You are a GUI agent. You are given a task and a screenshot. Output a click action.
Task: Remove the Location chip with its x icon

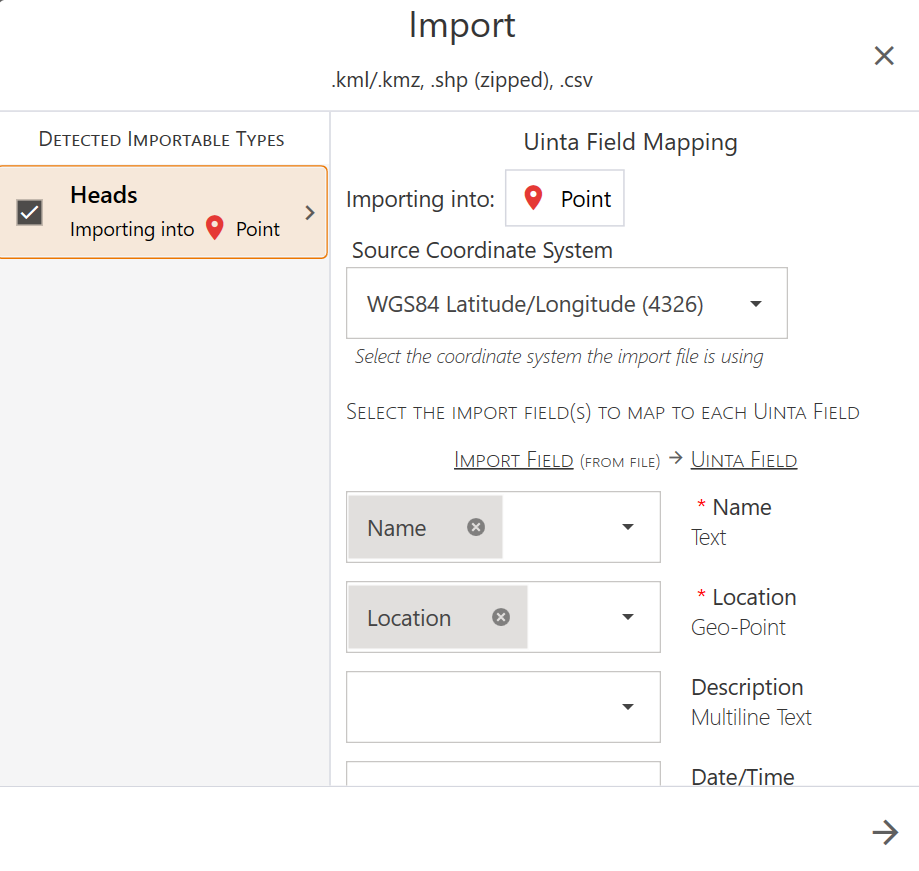point(501,617)
